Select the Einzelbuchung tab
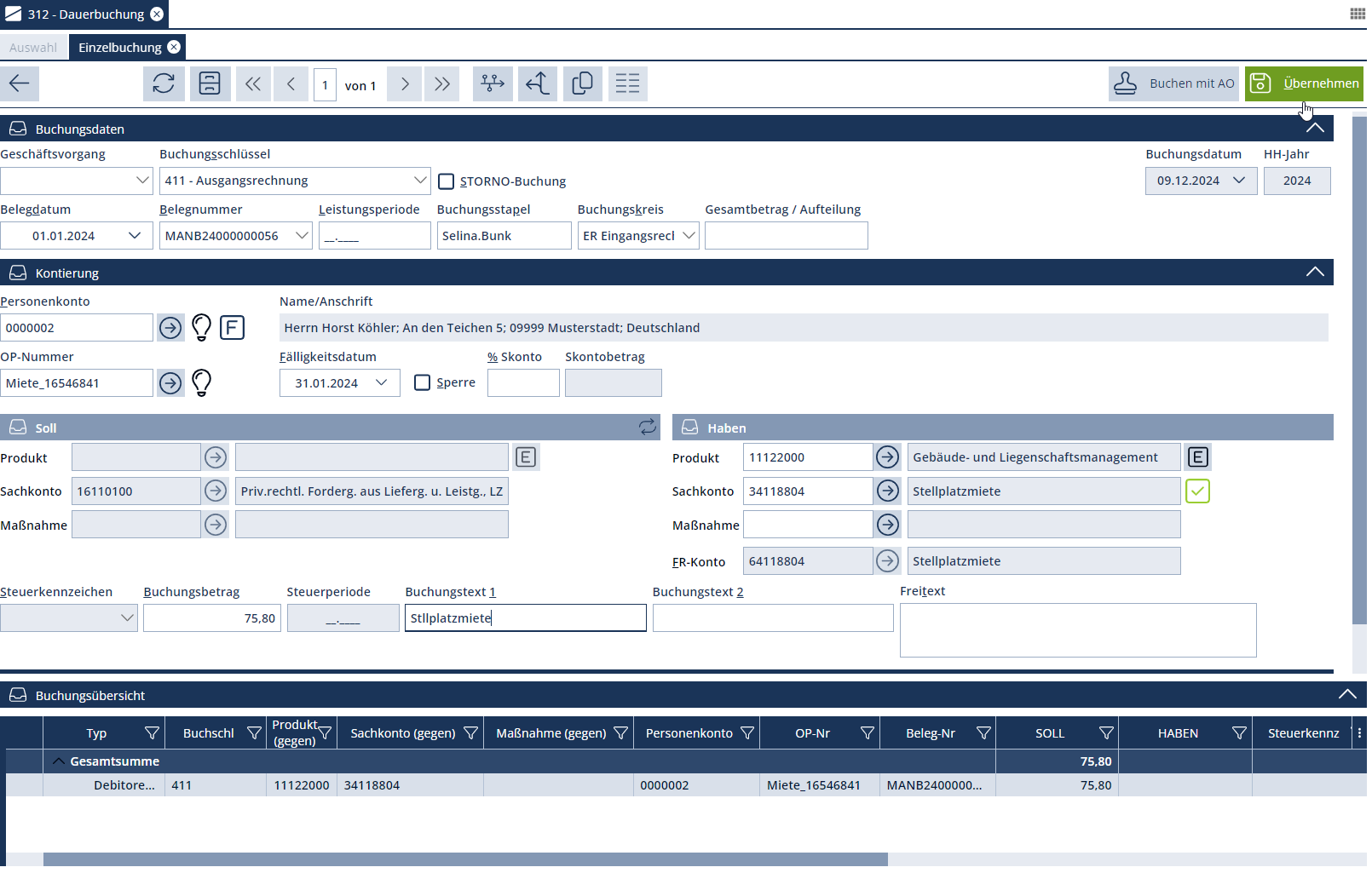This screenshot has height=873, width=1372. tap(120, 48)
